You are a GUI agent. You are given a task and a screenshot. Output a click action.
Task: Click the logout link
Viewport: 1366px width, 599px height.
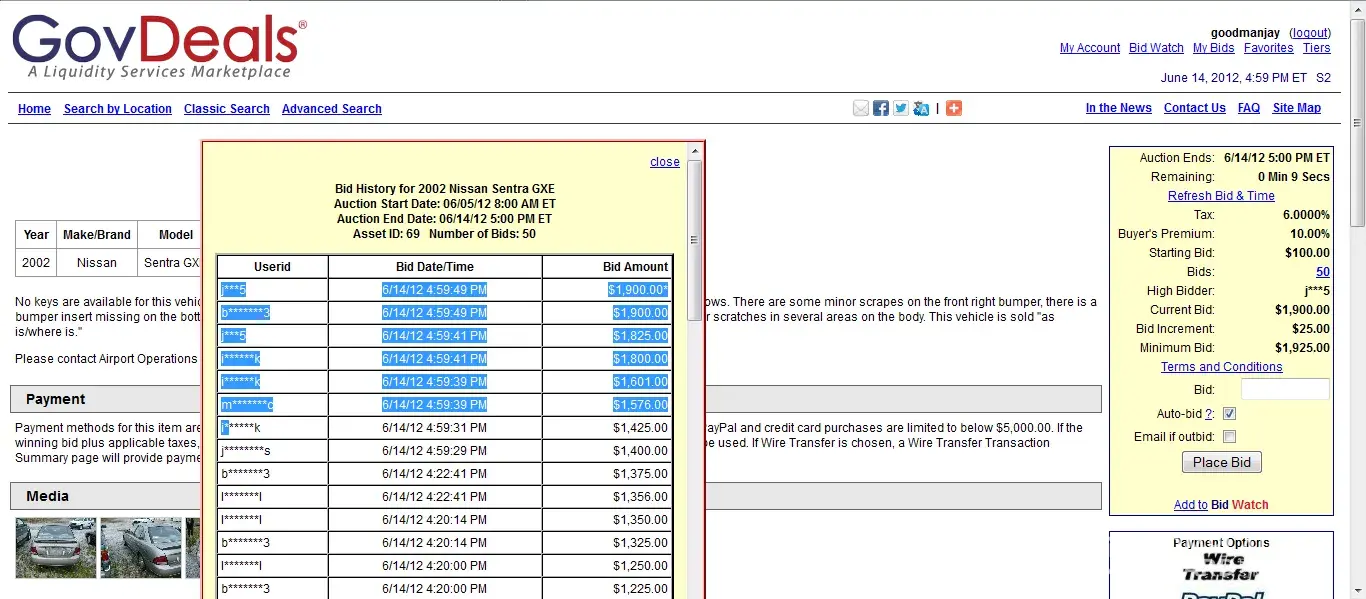click(x=1310, y=33)
